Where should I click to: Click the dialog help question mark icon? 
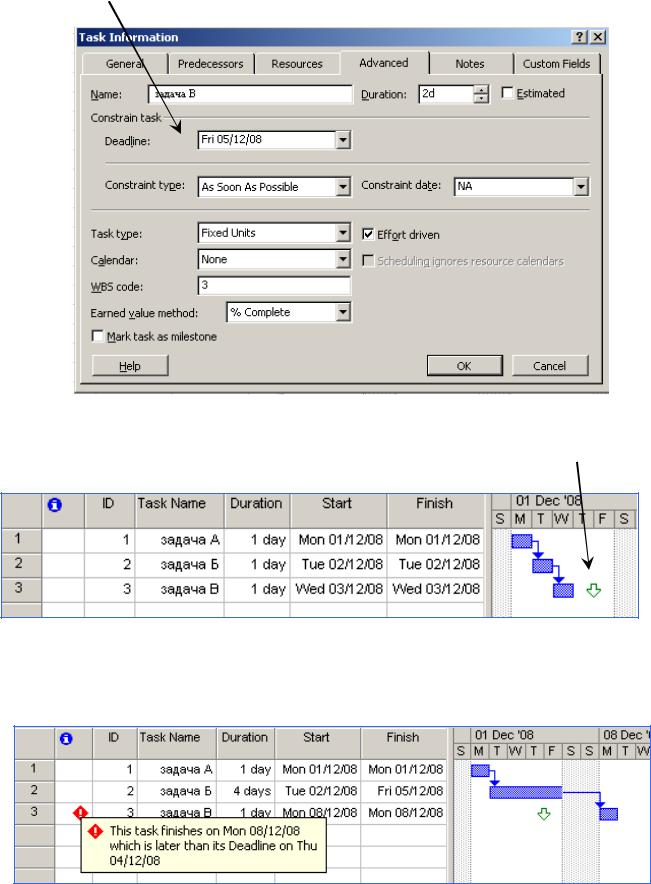[x=579, y=37]
